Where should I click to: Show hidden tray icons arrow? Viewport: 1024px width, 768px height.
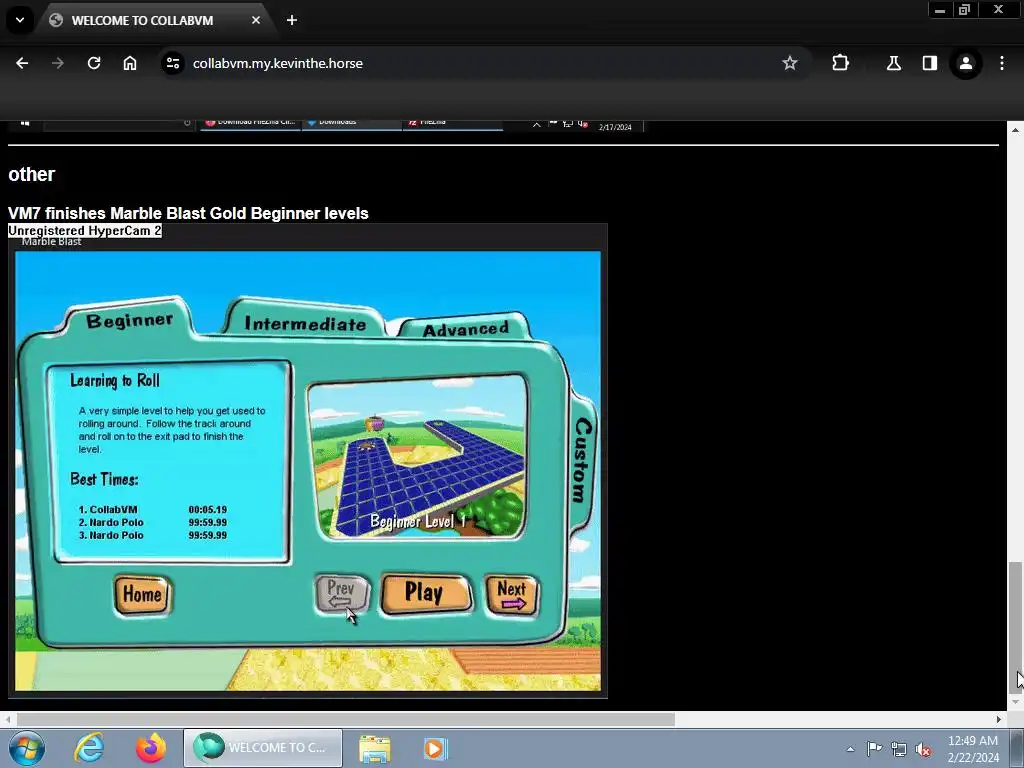850,749
